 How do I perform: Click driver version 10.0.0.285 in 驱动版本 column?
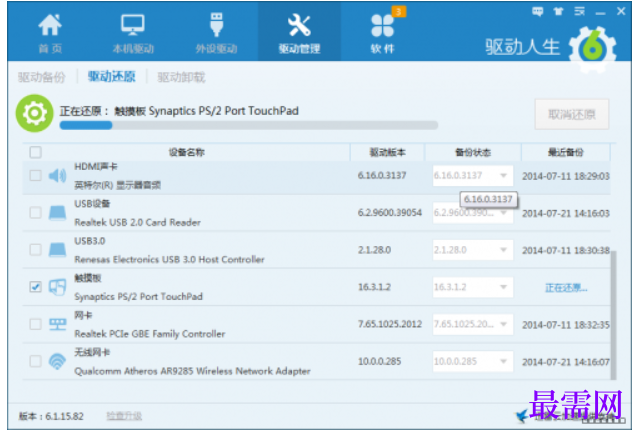(379, 361)
